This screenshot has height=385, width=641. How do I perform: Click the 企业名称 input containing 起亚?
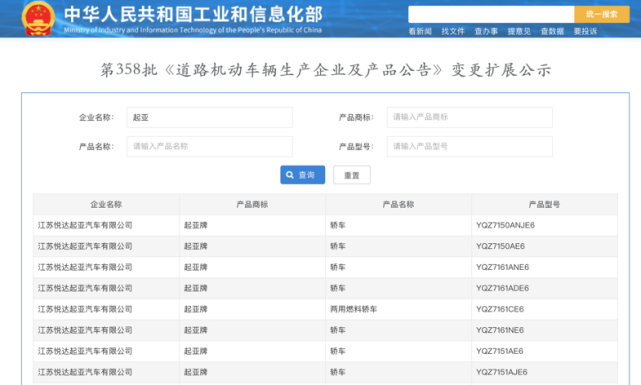(x=210, y=117)
